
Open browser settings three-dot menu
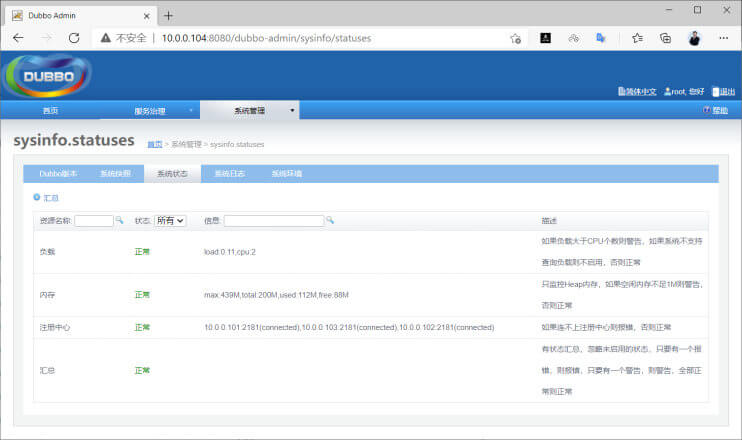724,38
